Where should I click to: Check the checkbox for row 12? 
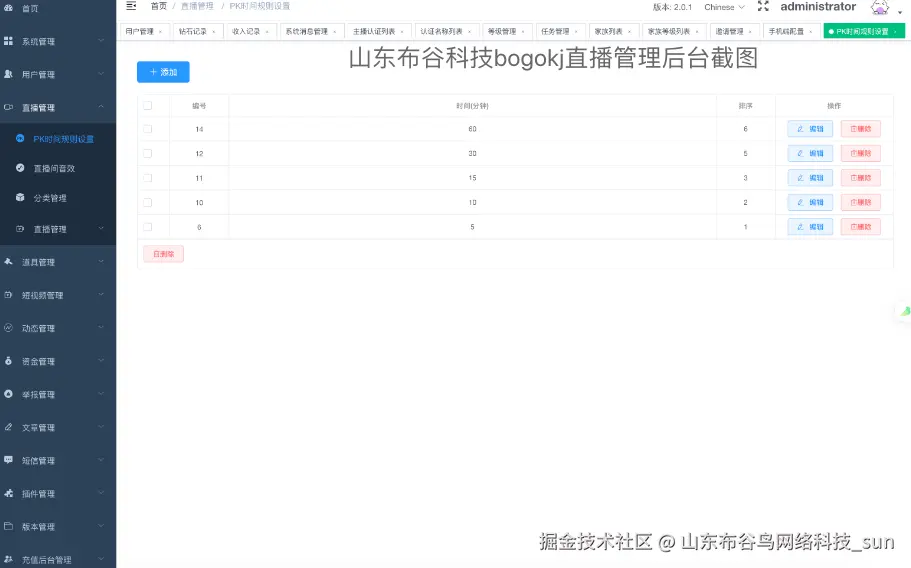point(148,153)
